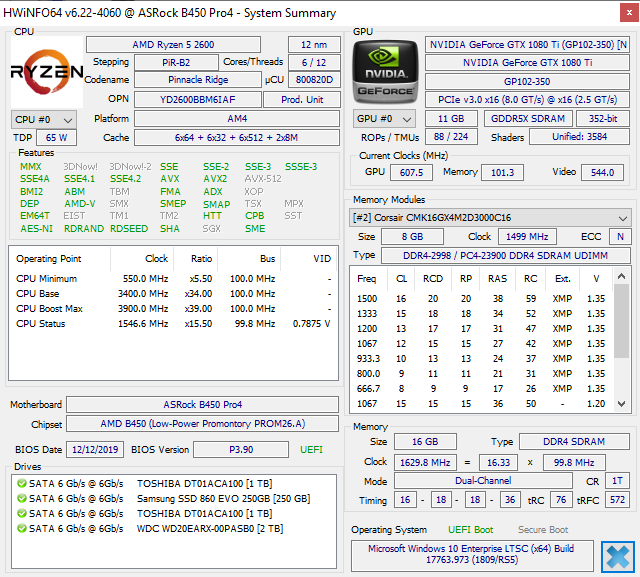Screen dimensions: 640x577
Task: Click the BIOS Version P3.90 field
Action: click(241, 450)
